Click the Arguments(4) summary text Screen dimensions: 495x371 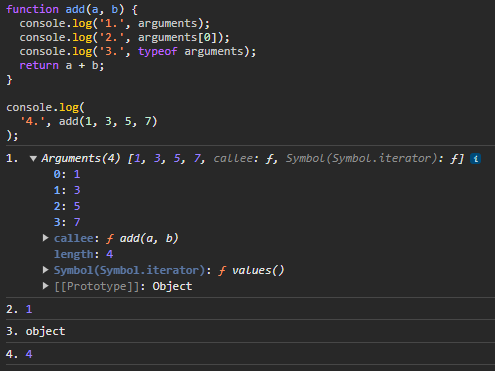tap(252, 158)
